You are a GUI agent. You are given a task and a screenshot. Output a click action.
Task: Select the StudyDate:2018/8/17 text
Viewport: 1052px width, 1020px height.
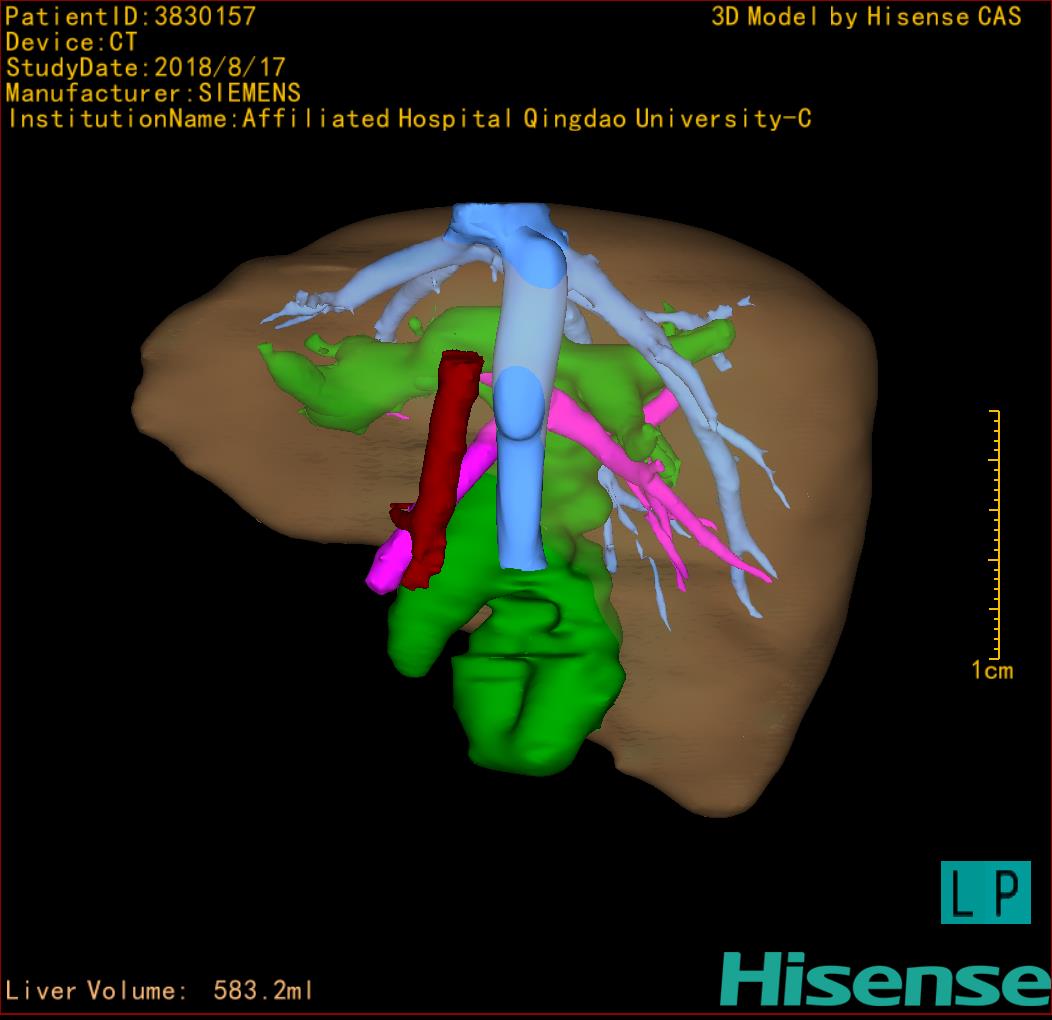[146, 67]
